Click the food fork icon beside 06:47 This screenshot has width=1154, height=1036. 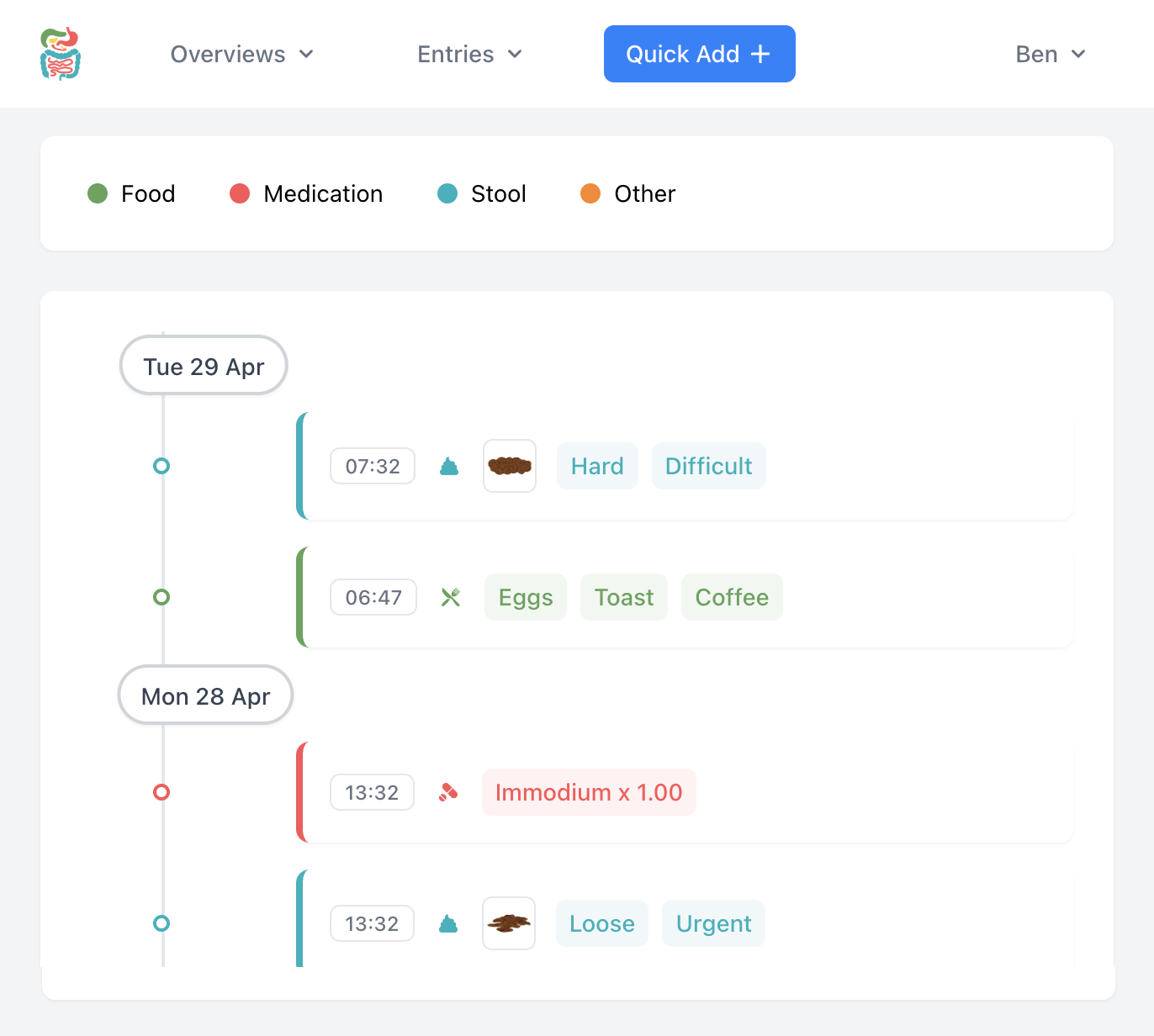(451, 597)
